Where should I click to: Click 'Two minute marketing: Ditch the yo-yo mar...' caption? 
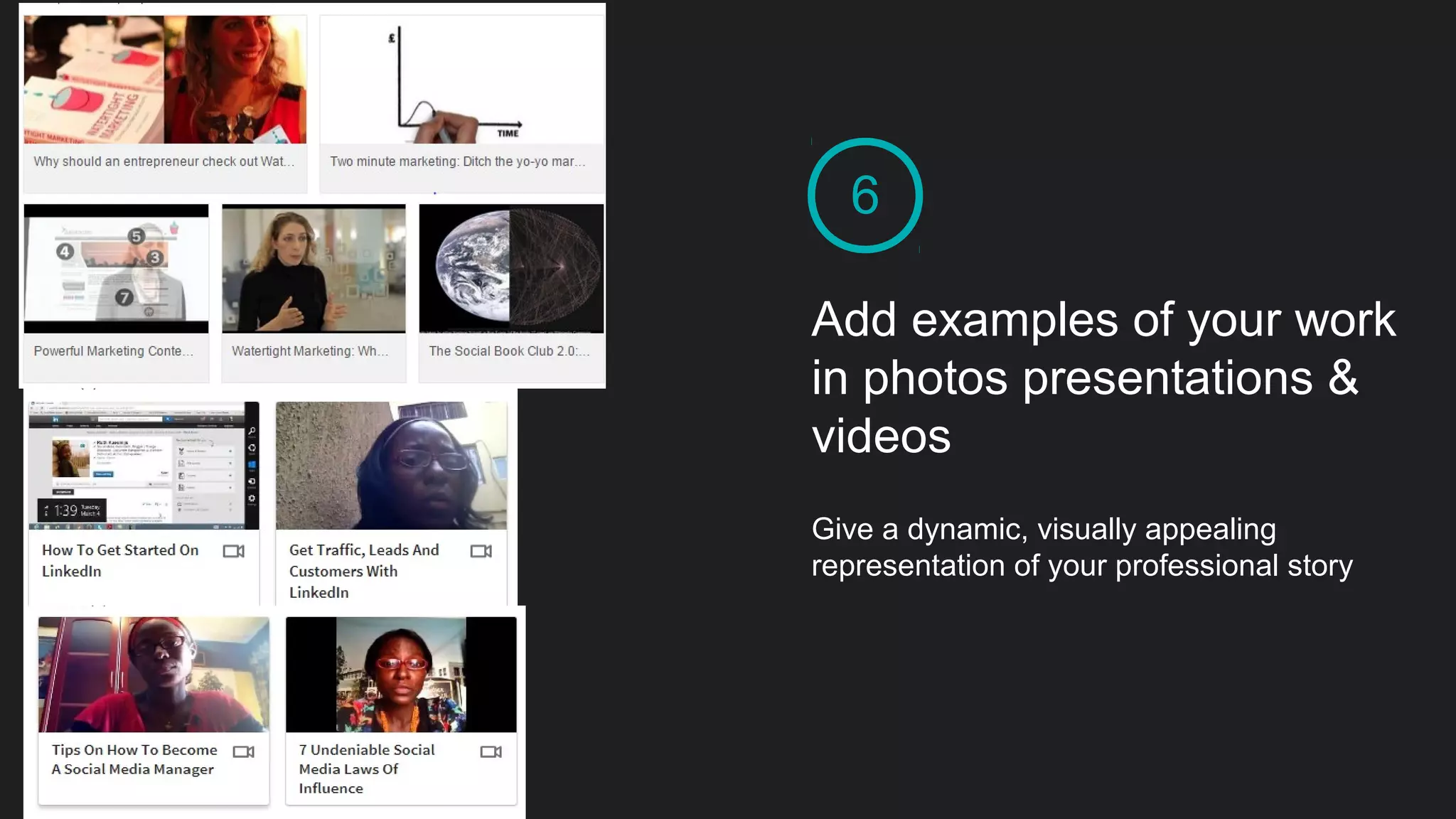pyautogui.click(x=458, y=161)
